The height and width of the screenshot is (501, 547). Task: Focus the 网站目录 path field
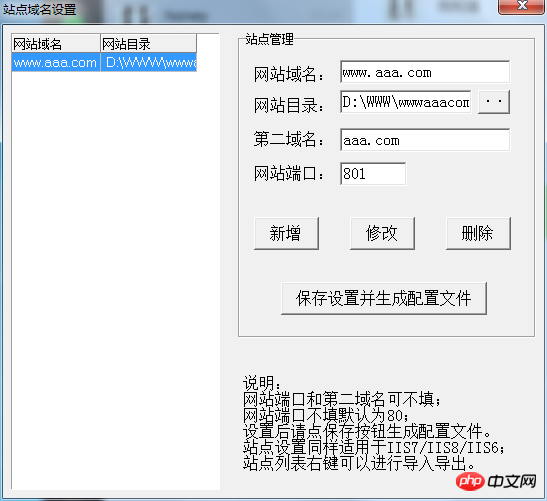pos(405,102)
